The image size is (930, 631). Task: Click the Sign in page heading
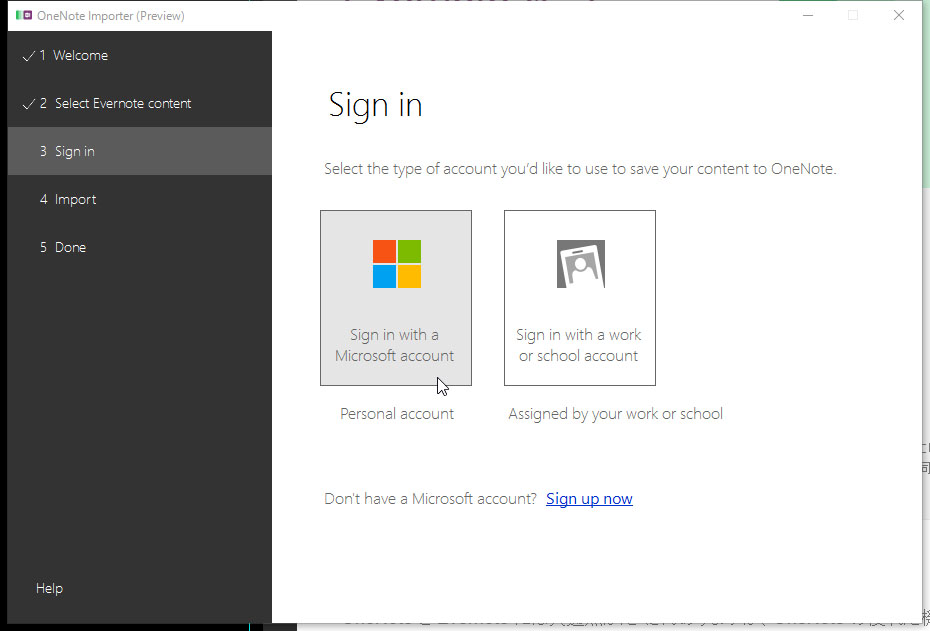[x=375, y=106]
